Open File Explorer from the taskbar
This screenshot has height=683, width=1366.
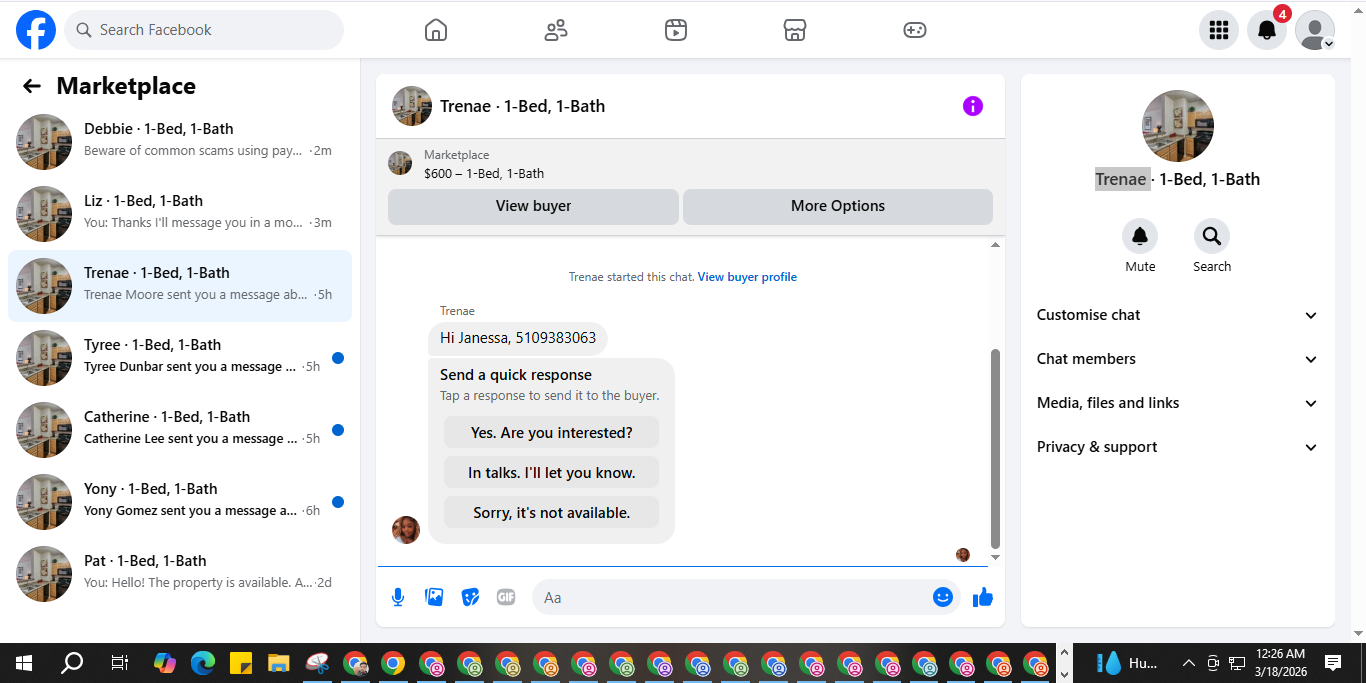click(x=279, y=663)
